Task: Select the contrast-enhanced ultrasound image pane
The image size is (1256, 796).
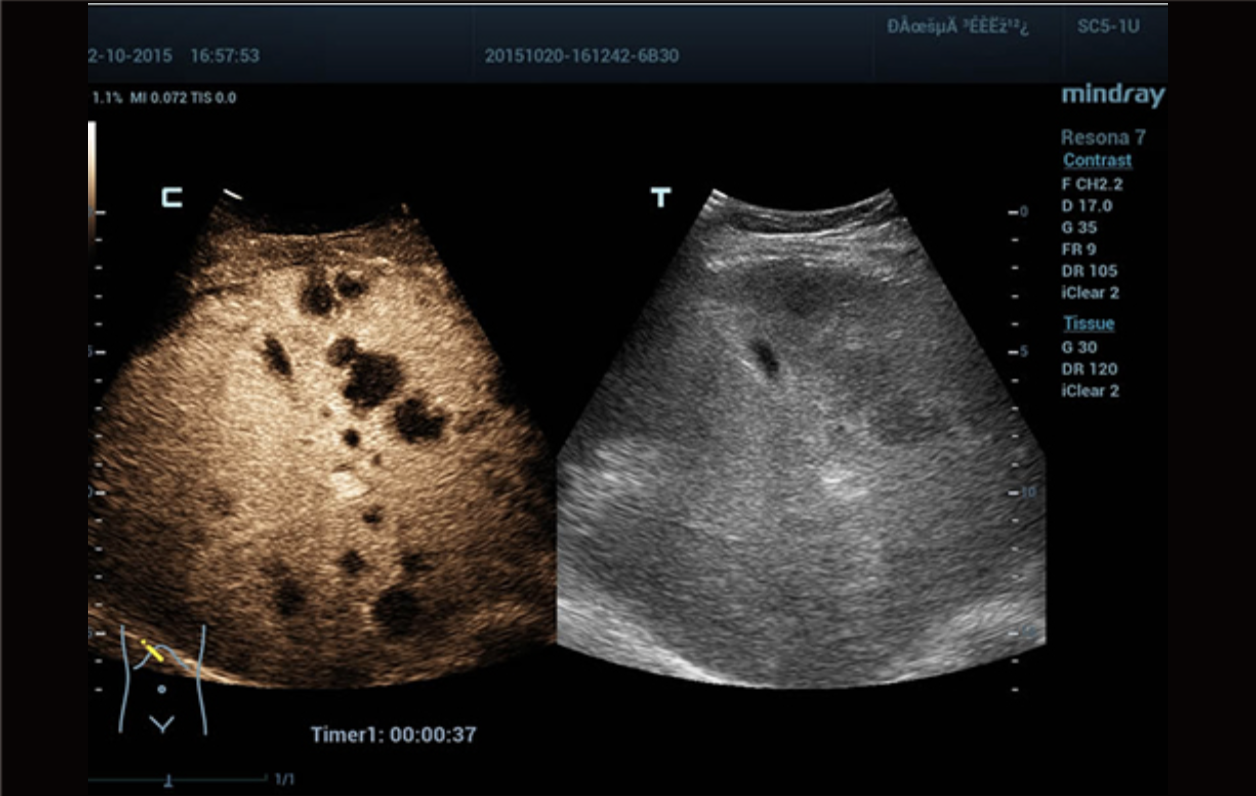Action: click(322, 437)
